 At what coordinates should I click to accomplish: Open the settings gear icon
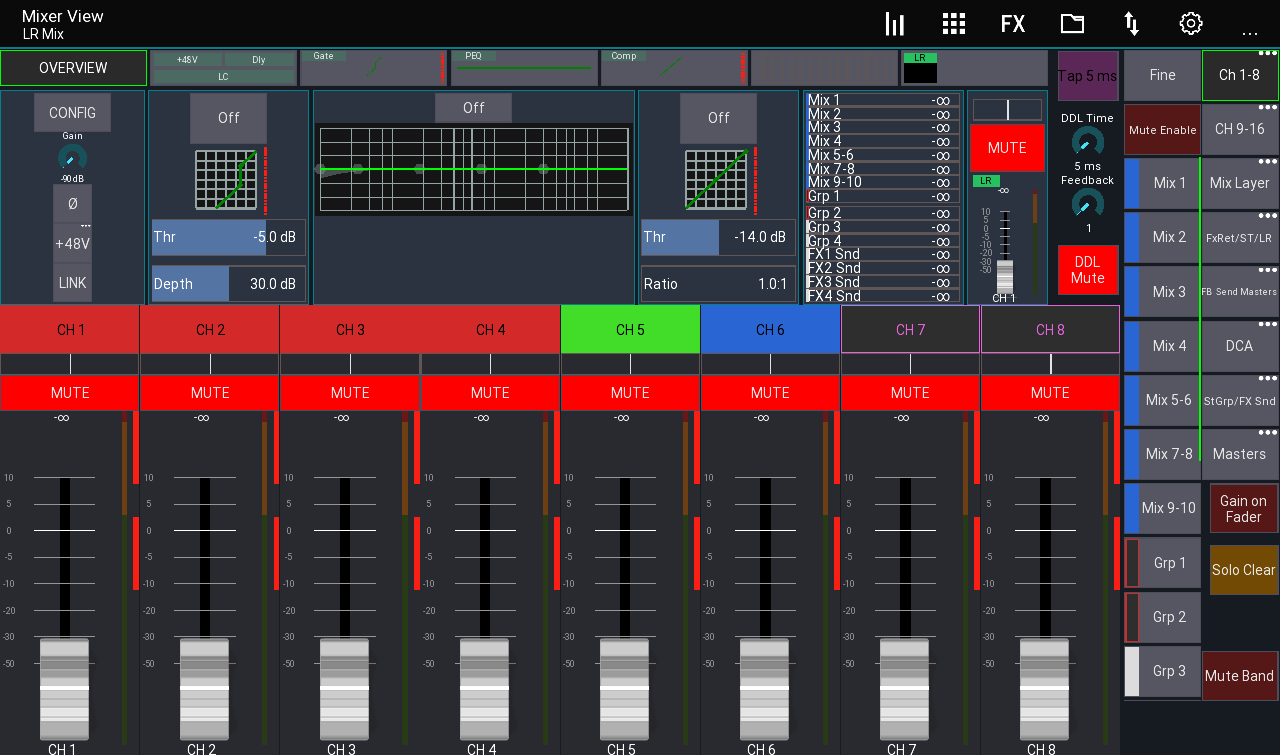pyautogui.click(x=1190, y=22)
